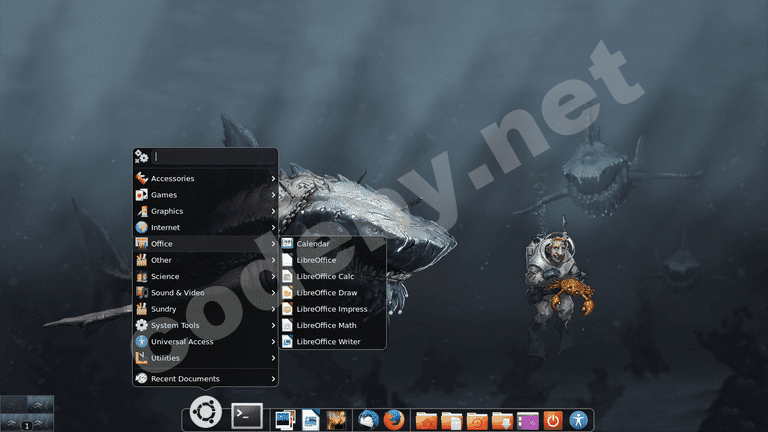Image resolution: width=768 pixels, height=432 pixels.
Task: Click the LibreOffice Writer document icon
Action: pyautogui.click(x=288, y=342)
